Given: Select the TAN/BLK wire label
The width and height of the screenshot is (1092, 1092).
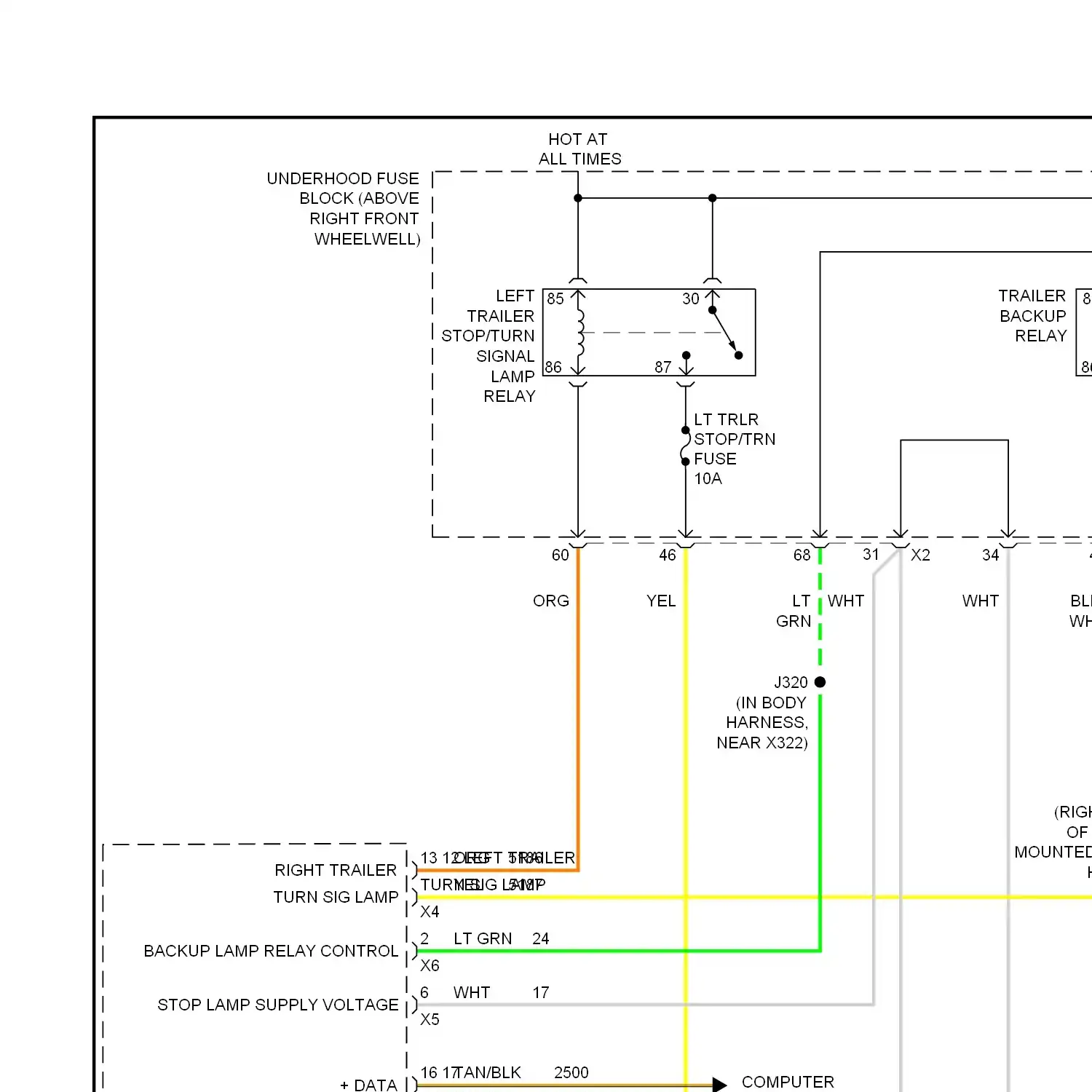Looking at the screenshot, I should [x=488, y=1073].
